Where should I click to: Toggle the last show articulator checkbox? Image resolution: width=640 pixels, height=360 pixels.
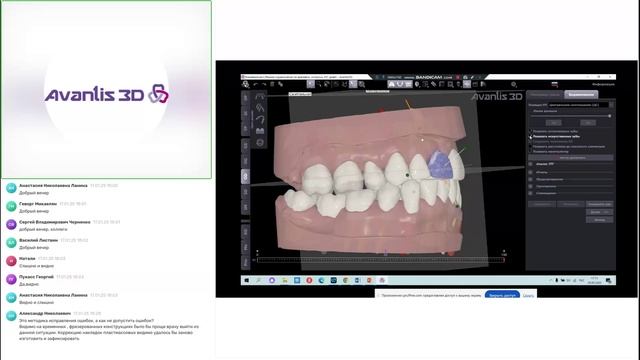[x=531, y=151]
